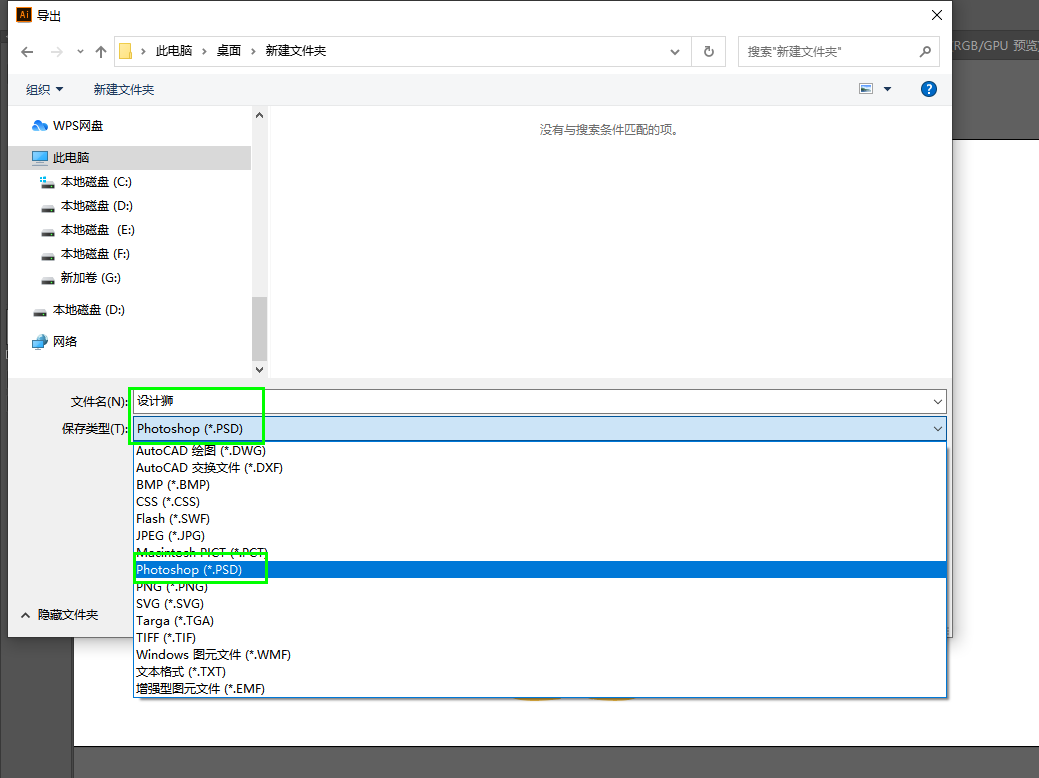The image size is (1039, 778).
Task: Choose 文本格式 (*.TXT) format
Action: (x=539, y=672)
